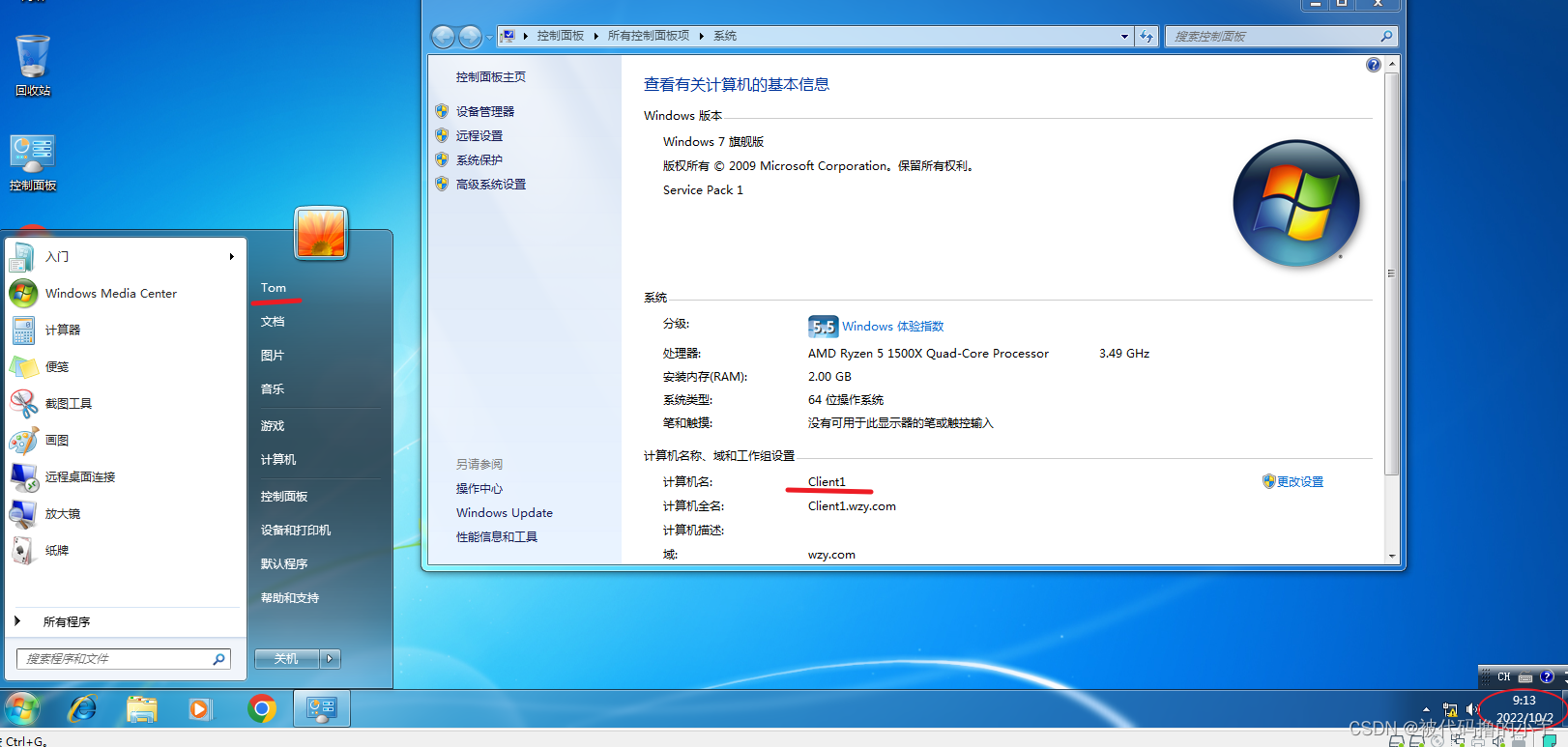This screenshot has height=747, width=1568.
Task: Click the back navigation arrow
Action: [443, 37]
